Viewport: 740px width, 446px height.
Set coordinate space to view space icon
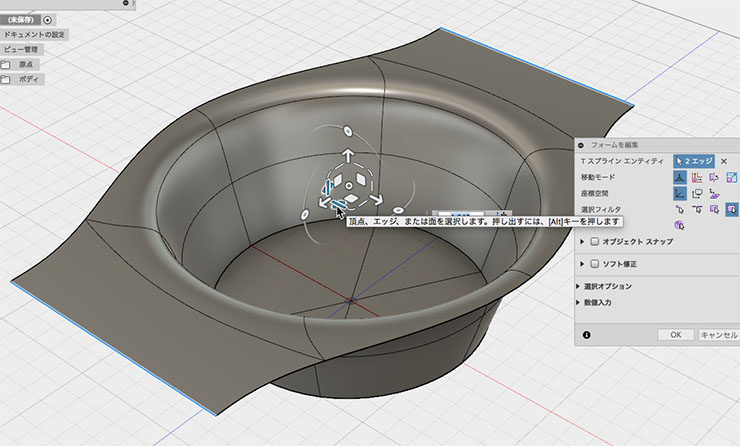point(697,194)
